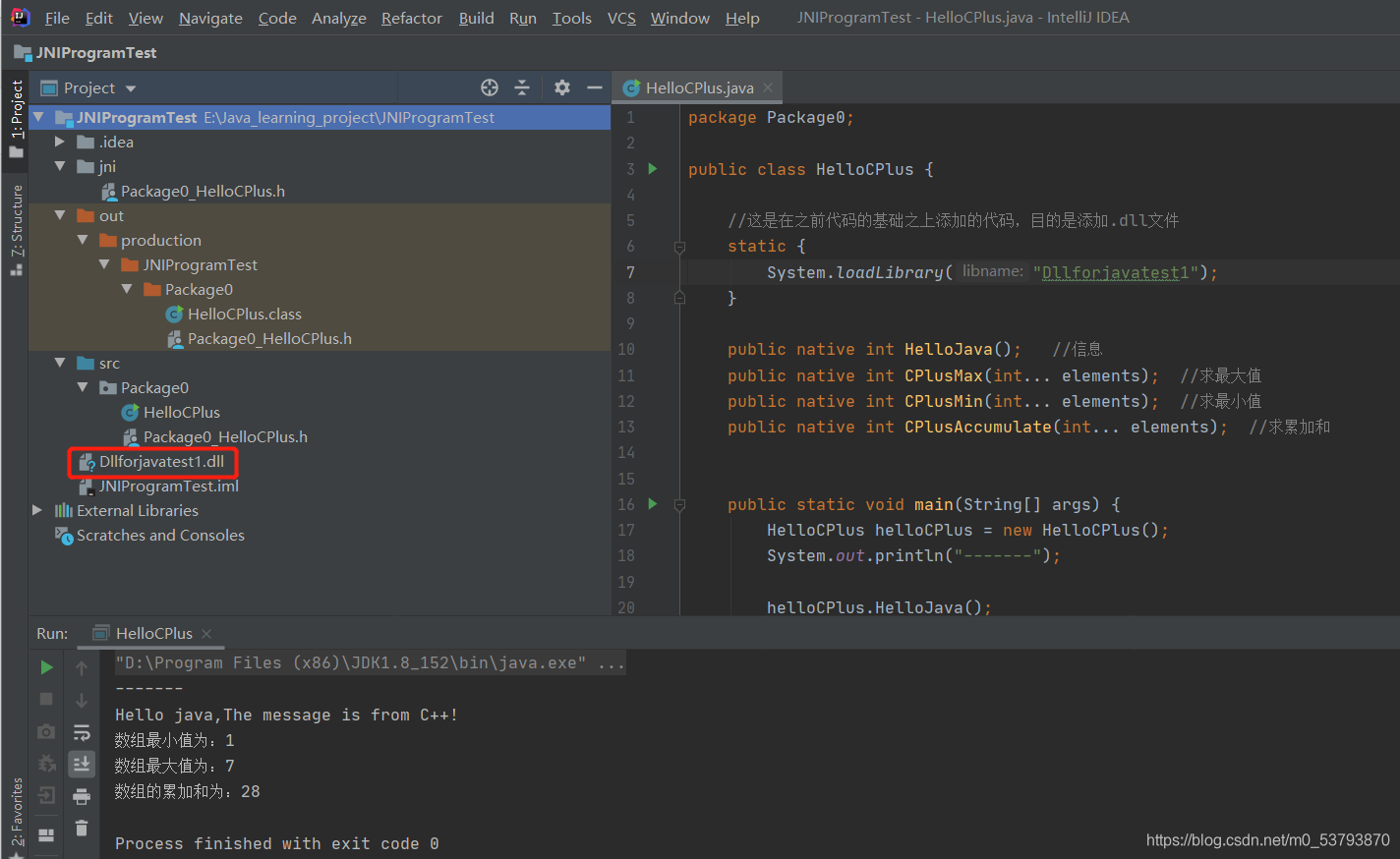The height and width of the screenshot is (859, 1400).
Task: Collapse the src folder
Action: [x=60, y=363]
